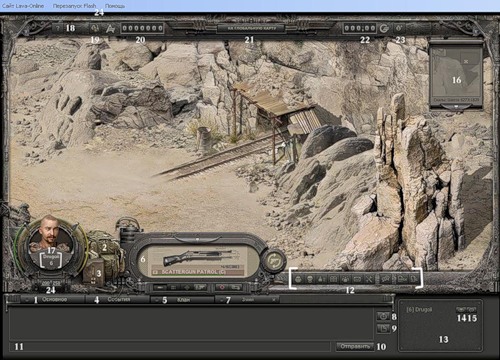Click into the chat message input field
This screenshot has height=360, width=500.
click(170, 346)
